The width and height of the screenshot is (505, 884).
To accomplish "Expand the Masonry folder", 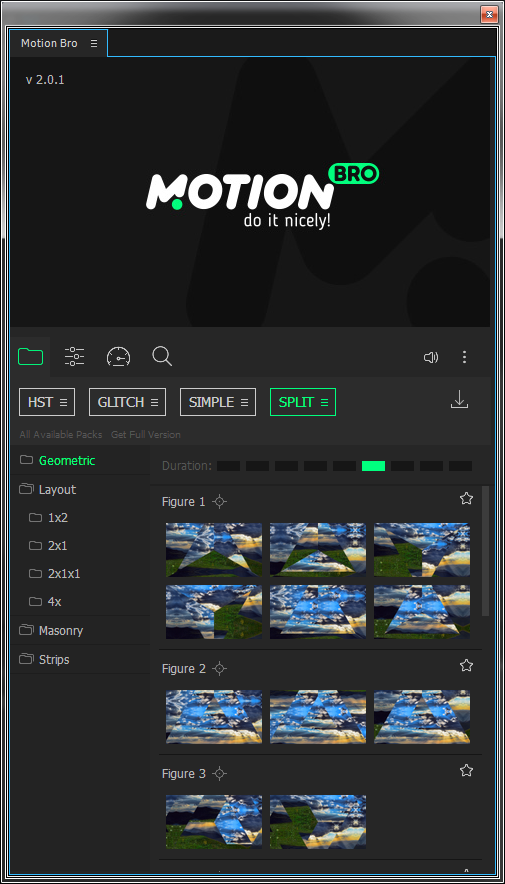I will point(80,630).
